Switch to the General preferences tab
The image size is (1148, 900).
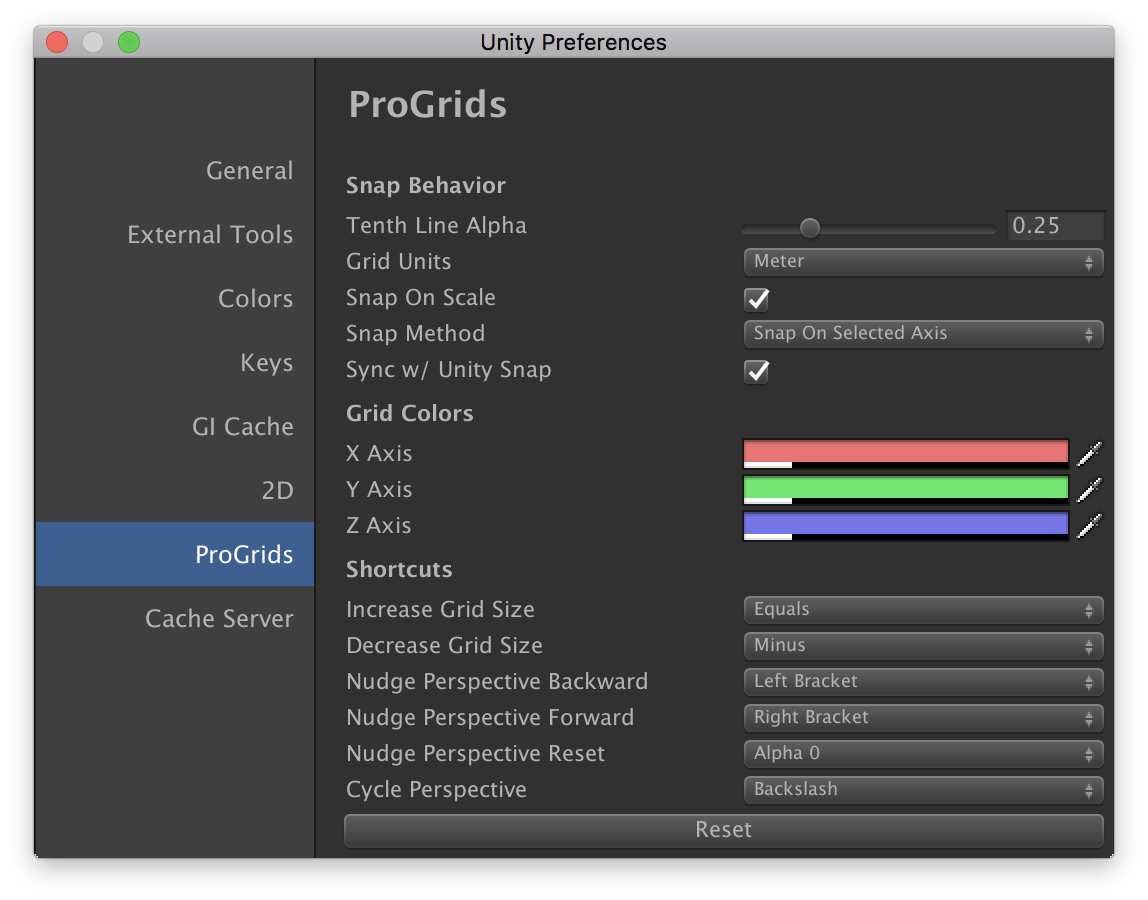tap(249, 171)
